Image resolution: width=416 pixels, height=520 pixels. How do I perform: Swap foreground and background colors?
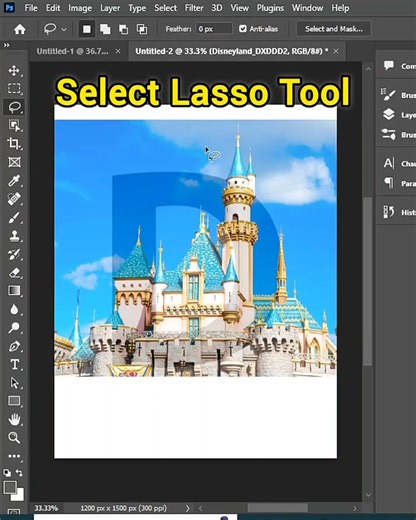(19, 473)
